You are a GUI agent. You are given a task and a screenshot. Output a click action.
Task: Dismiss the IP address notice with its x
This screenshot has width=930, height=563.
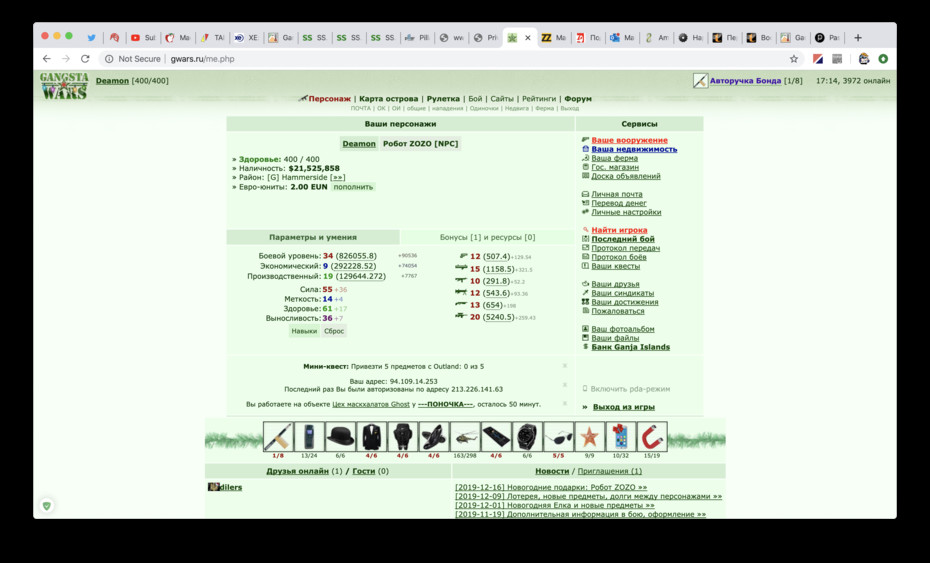click(x=565, y=384)
